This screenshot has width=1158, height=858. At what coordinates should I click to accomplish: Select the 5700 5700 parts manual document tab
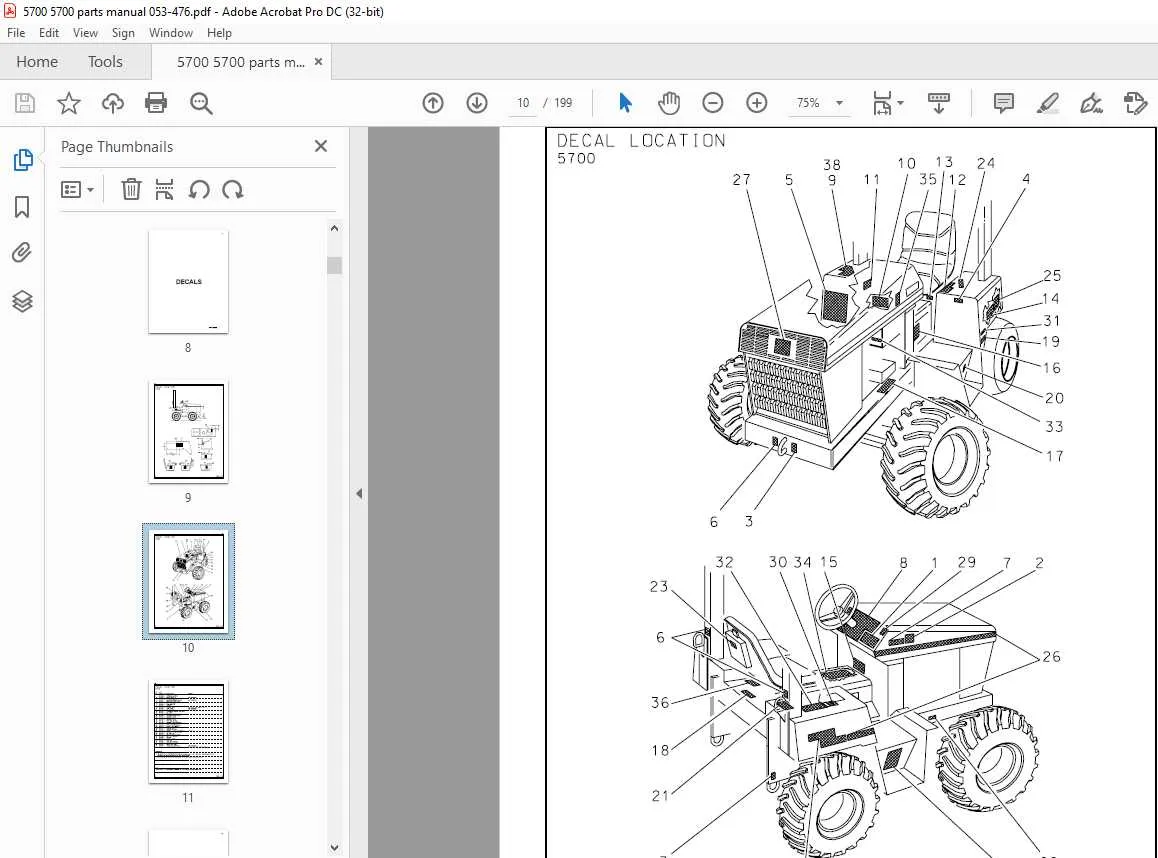(x=240, y=62)
